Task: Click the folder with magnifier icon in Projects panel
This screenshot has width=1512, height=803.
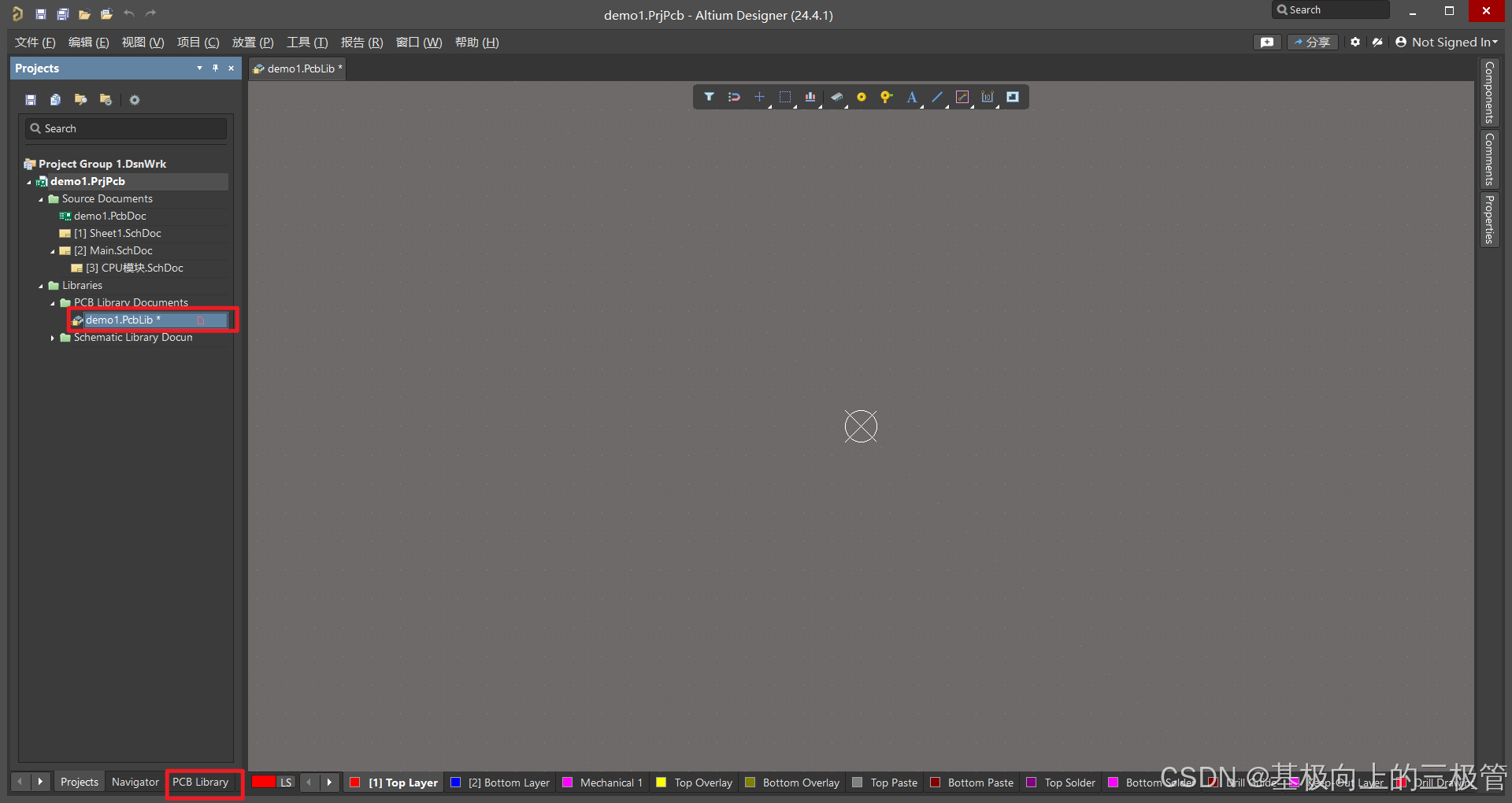Action: pyautogui.click(x=80, y=100)
